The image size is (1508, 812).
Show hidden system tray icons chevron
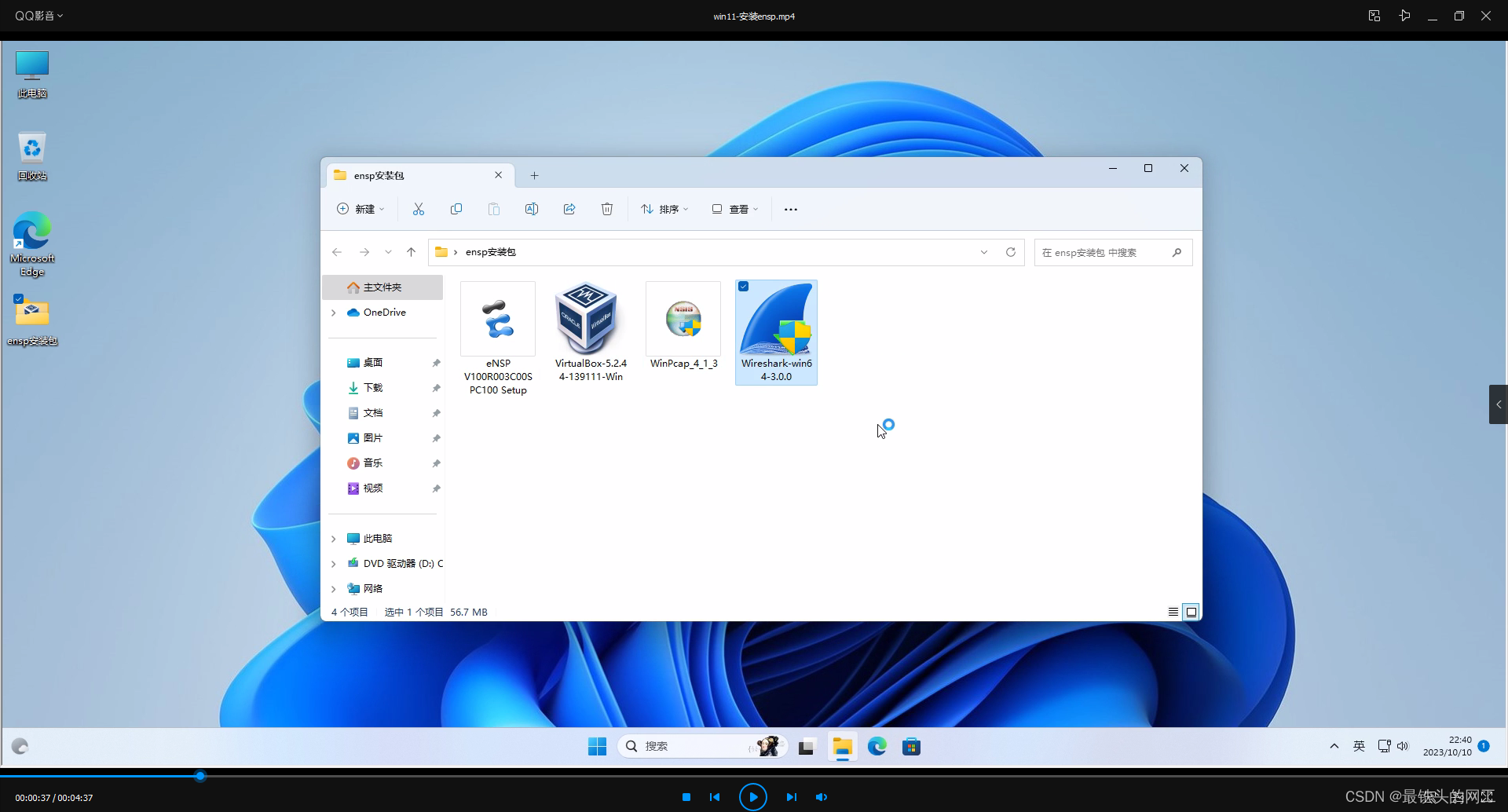pyautogui.click(x=1334, y=746)
